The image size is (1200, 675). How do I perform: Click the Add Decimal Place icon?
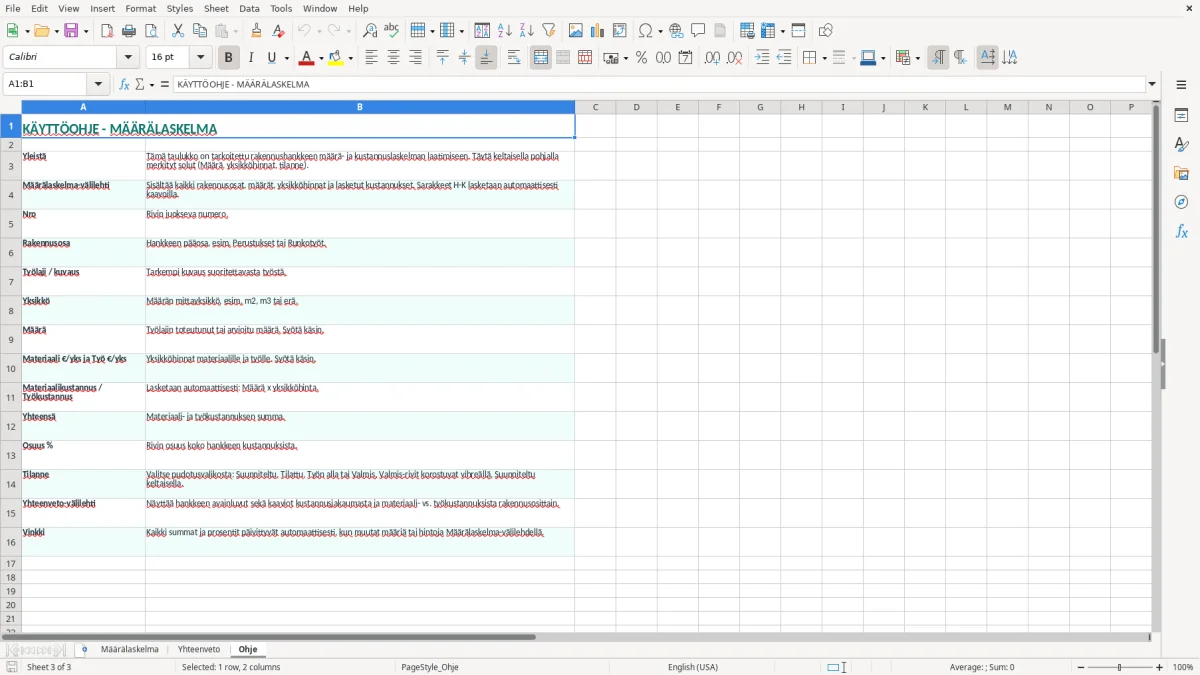click(x=712, y=58)
